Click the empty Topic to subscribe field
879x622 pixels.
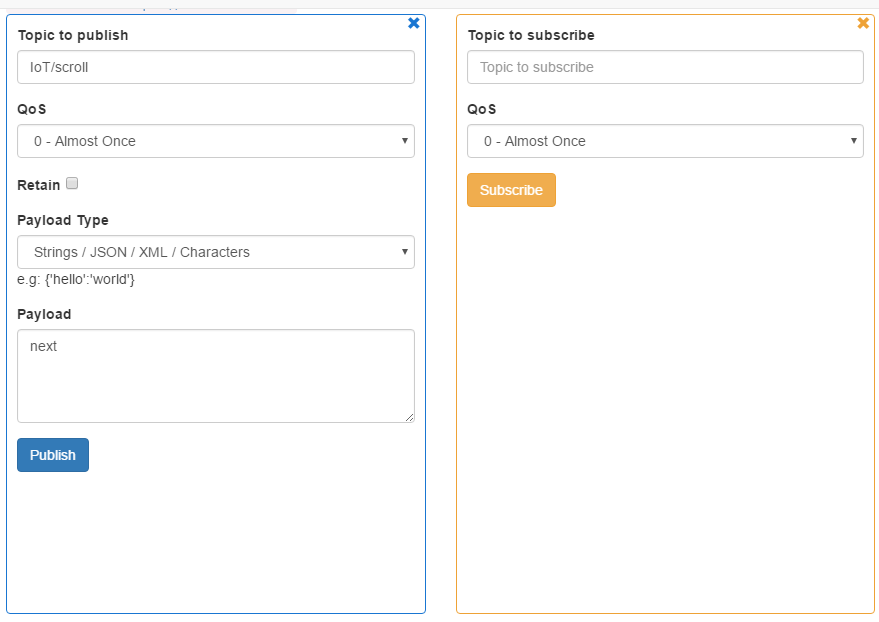pyautogui.click(x=665, y=67)
